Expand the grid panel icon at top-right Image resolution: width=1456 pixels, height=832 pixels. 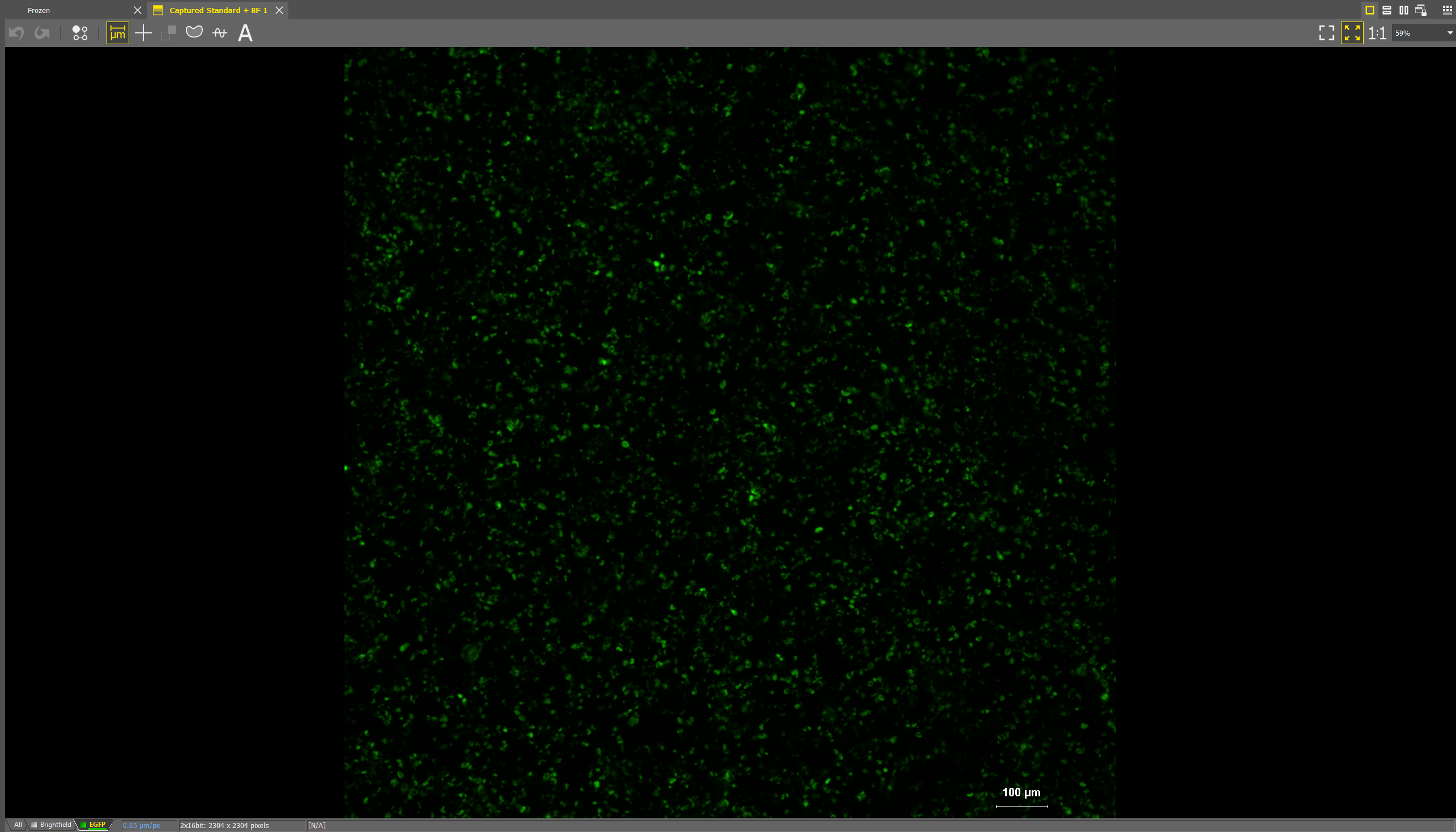pyautogui.click(x=1447, y=10)
